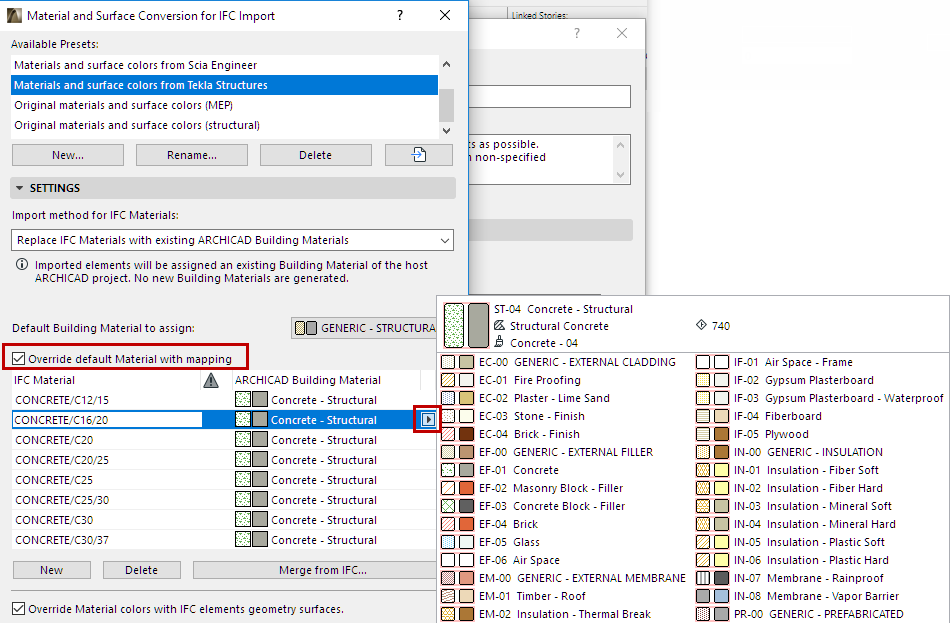Select EM-00 GENERIC - EXTERNAL MEMBRANE

564,578
